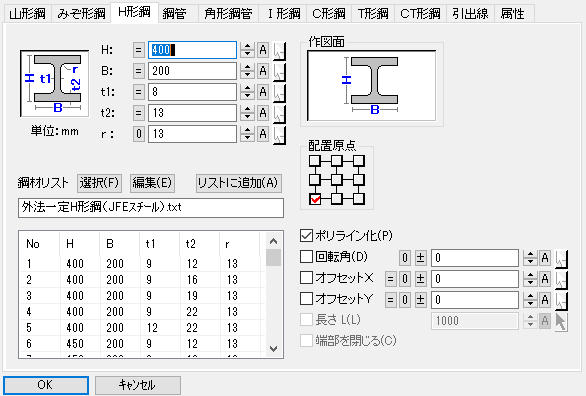Viewport: 586px width, 396px height.
Task: Click the B value input field
Action: (x=192, y=71)
